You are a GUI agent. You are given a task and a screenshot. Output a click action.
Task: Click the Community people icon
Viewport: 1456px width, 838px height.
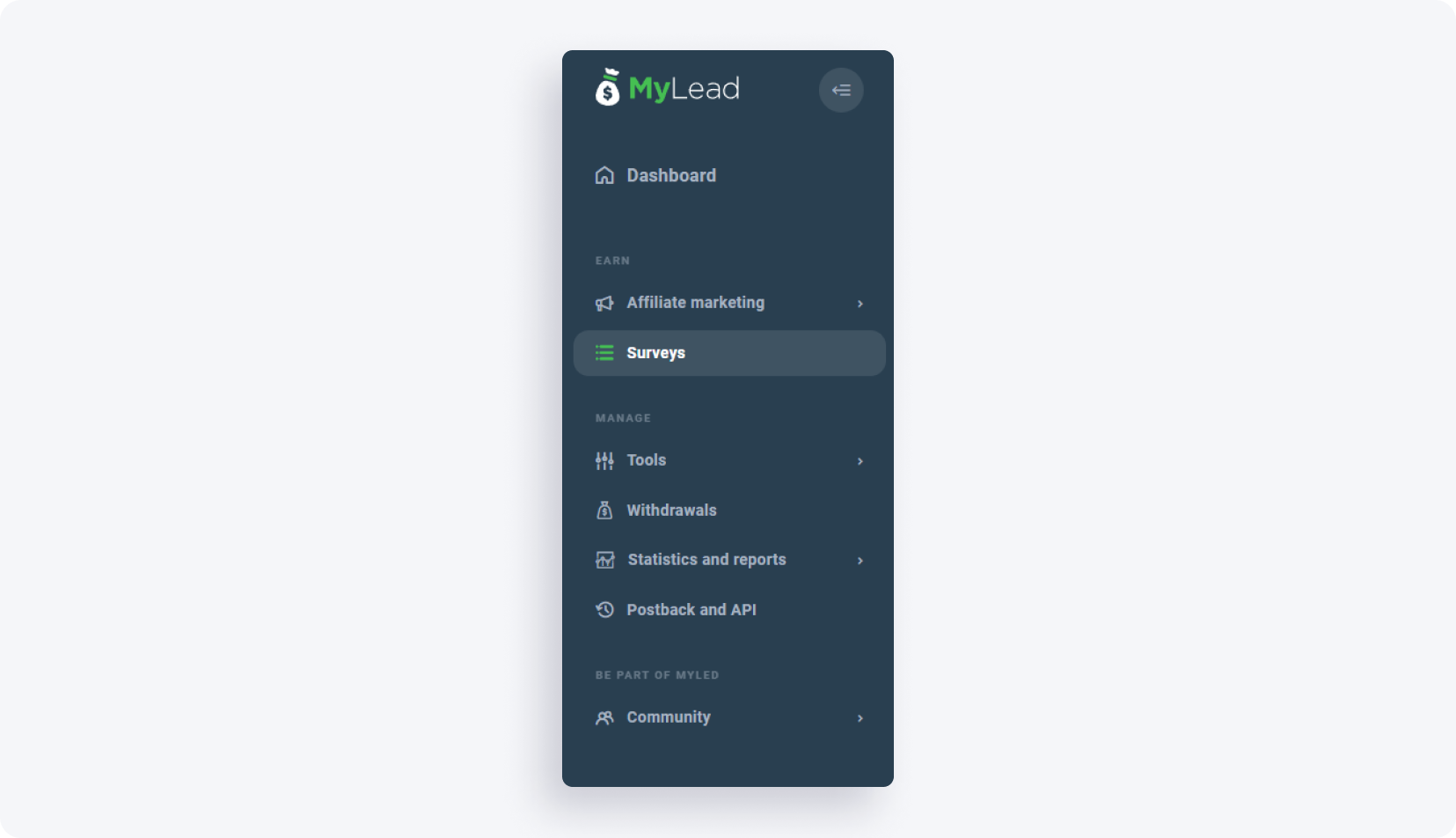[604, 717]
